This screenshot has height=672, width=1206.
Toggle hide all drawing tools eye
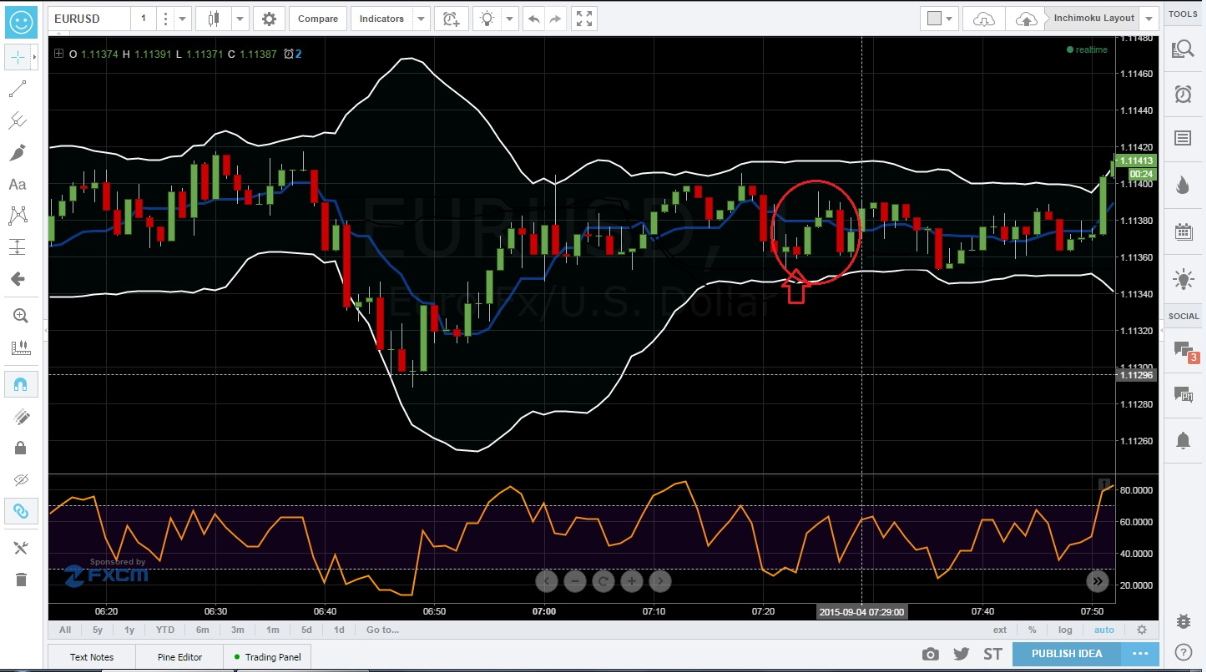(x=20, y=479)
